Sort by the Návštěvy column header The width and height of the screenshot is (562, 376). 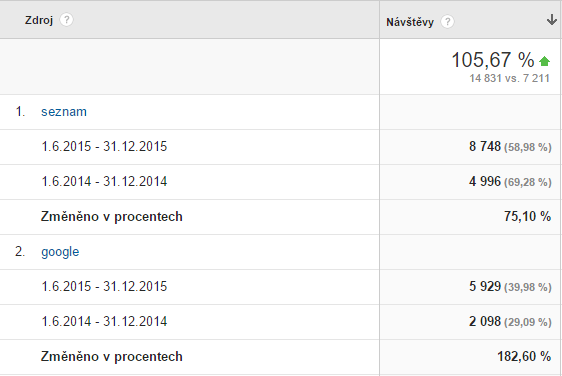point(410,22)
